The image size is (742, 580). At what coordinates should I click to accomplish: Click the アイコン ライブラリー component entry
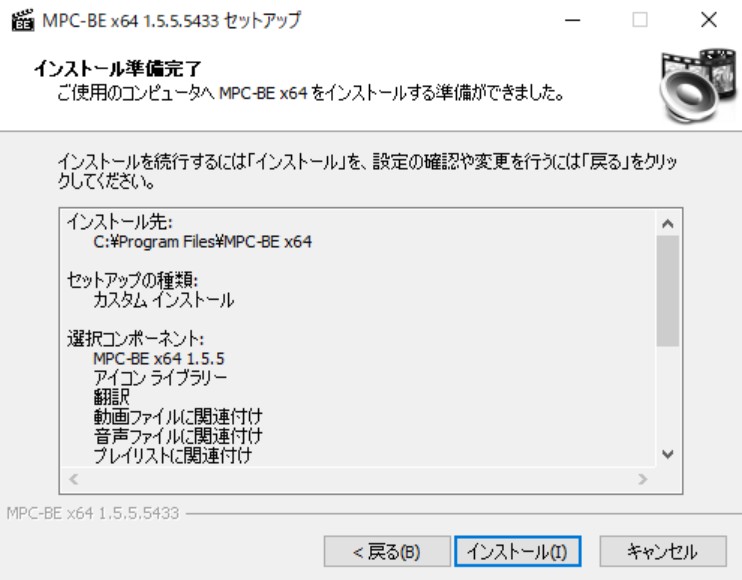pyautogui.click(x=160, y=378)
